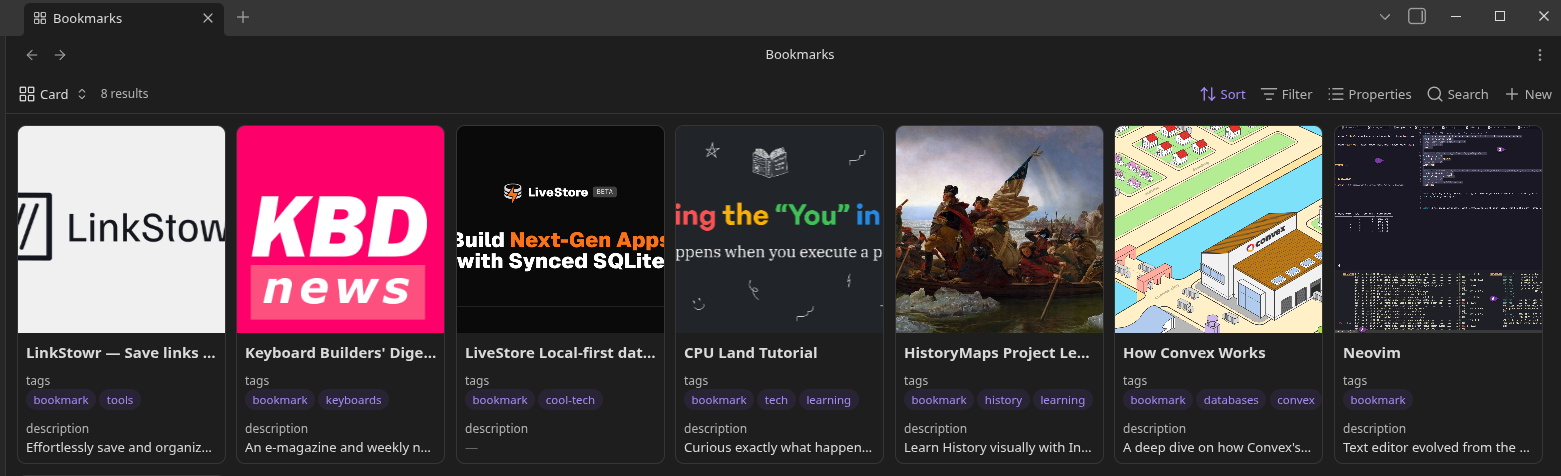Open the LinkStowr card thumbnail
1561x476 pixels.
pos(121,229)
